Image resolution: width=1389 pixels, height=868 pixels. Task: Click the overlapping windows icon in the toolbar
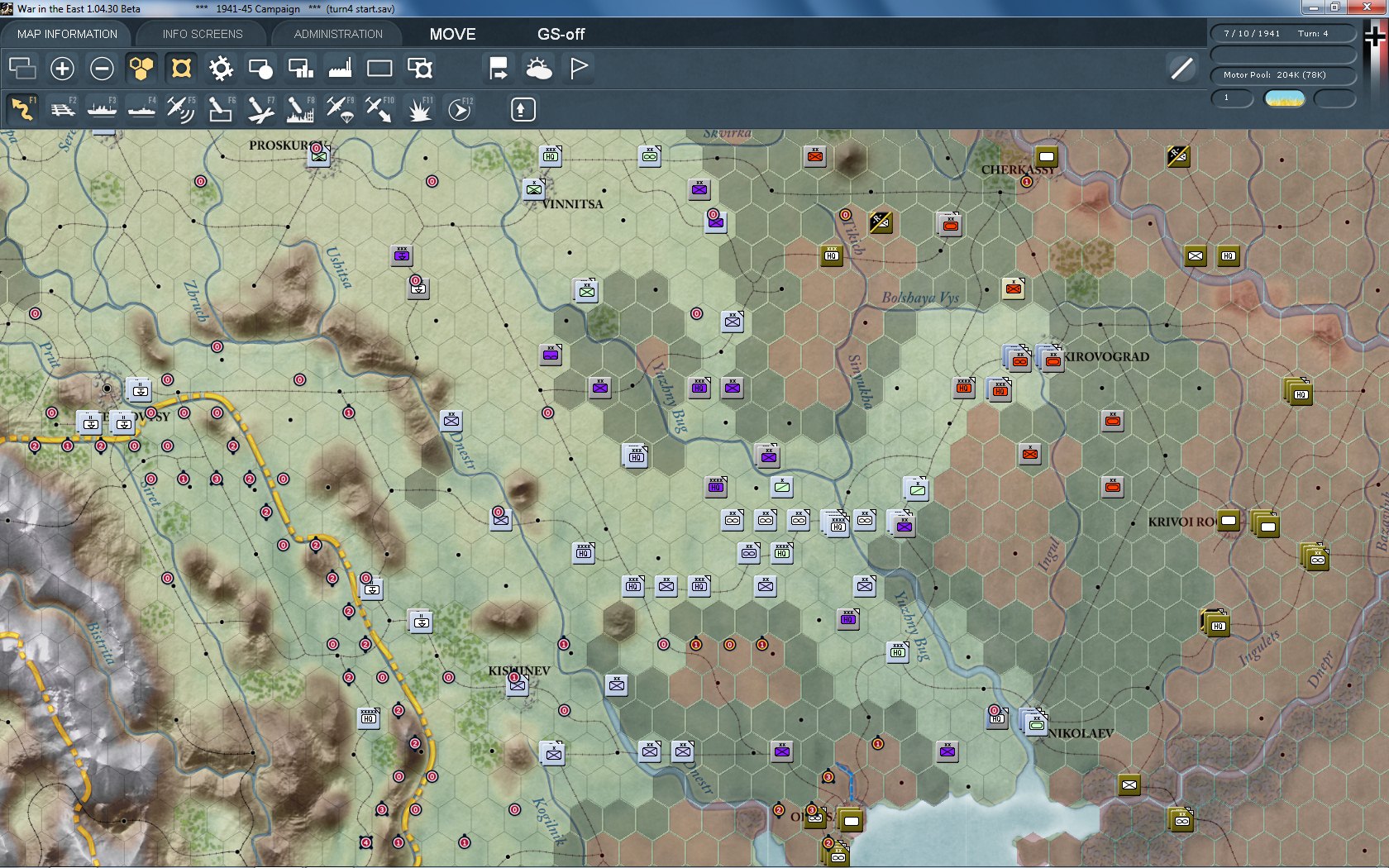(22, 69)
